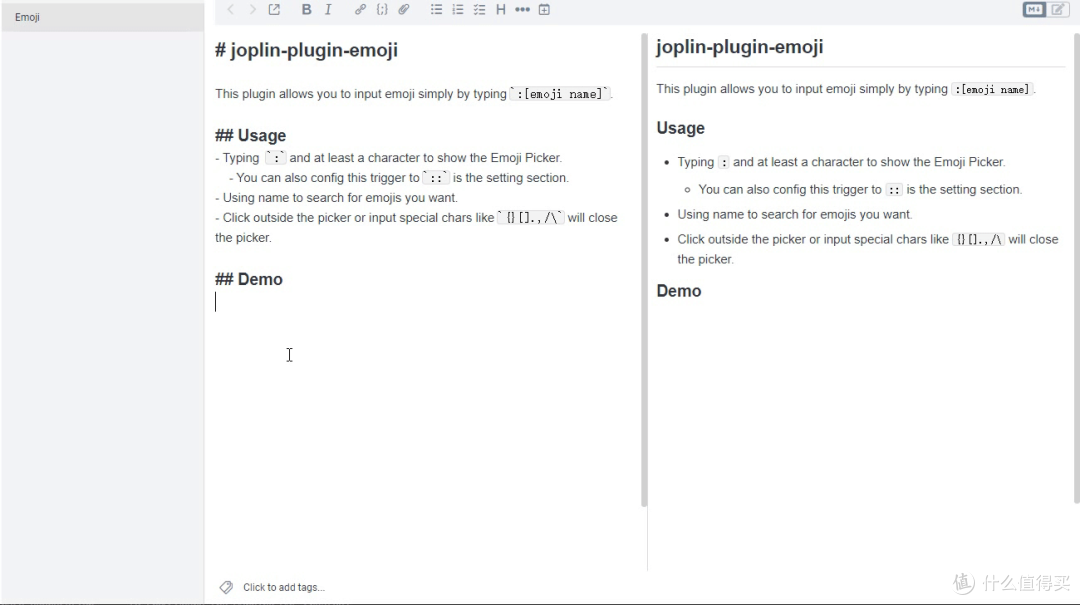Click 'Using name to search' preview bullet
The width and height of the screenshot is (1080, 605).
click(794, 214)
